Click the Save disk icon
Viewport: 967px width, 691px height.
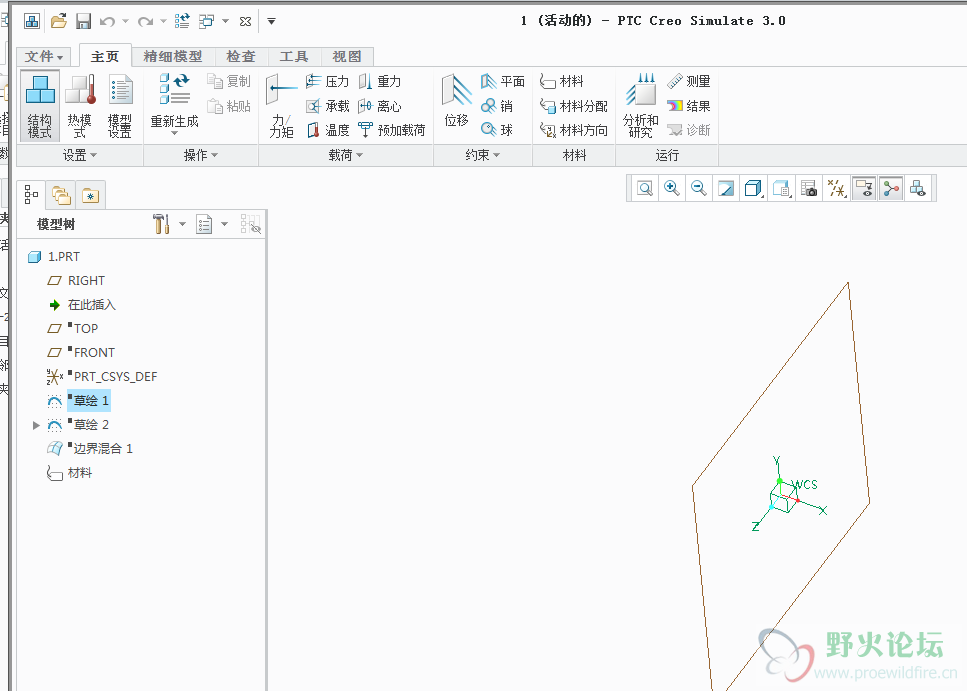pyautogui.click(x=83, y=21)
